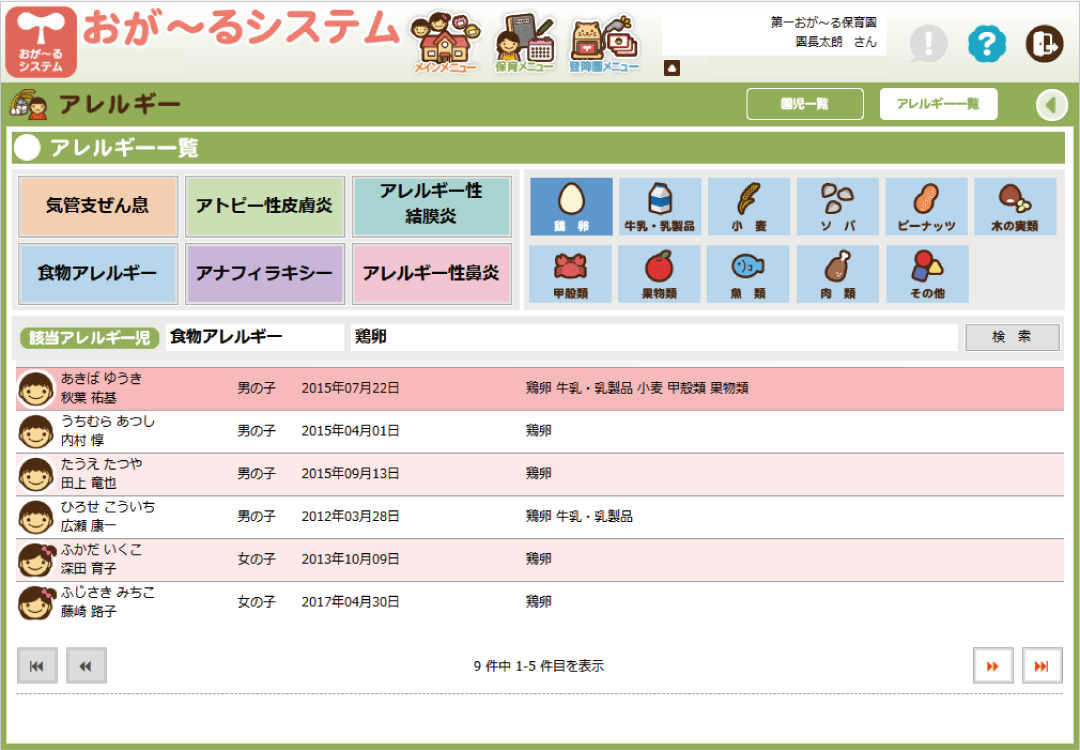Select the 果物類 apple allergen icon

659,274
